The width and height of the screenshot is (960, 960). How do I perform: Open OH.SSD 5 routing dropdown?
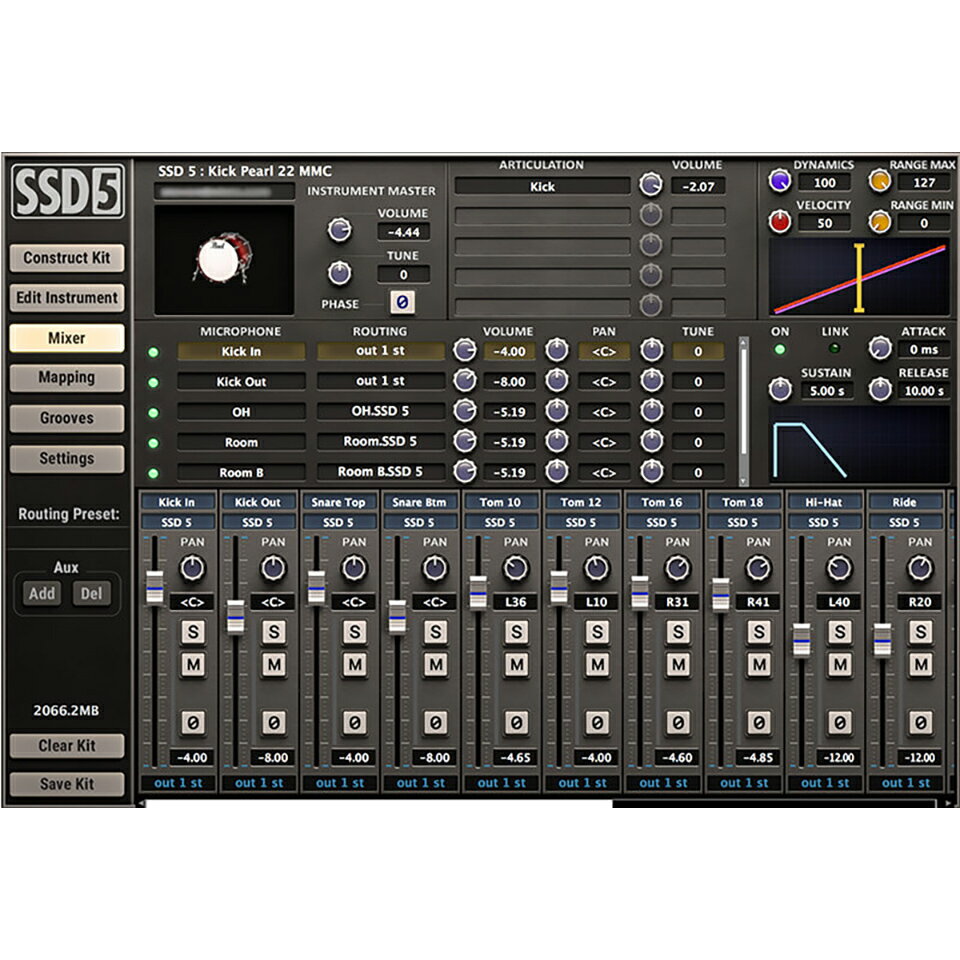tap(380, 411)
